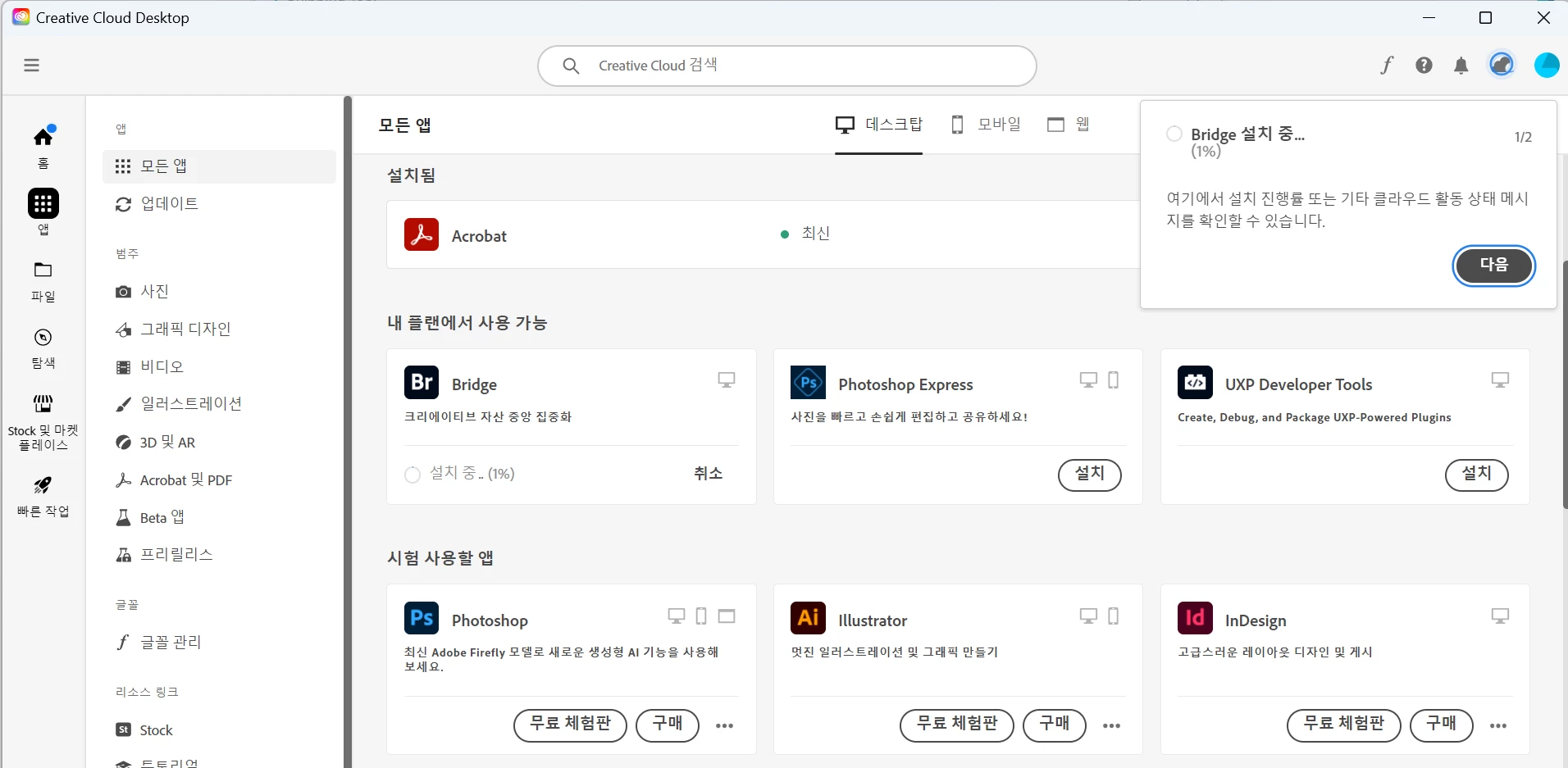Open the help question mark icon
The width and height of the screenshot is (1568, 768).
click(x=1424, y=66)
